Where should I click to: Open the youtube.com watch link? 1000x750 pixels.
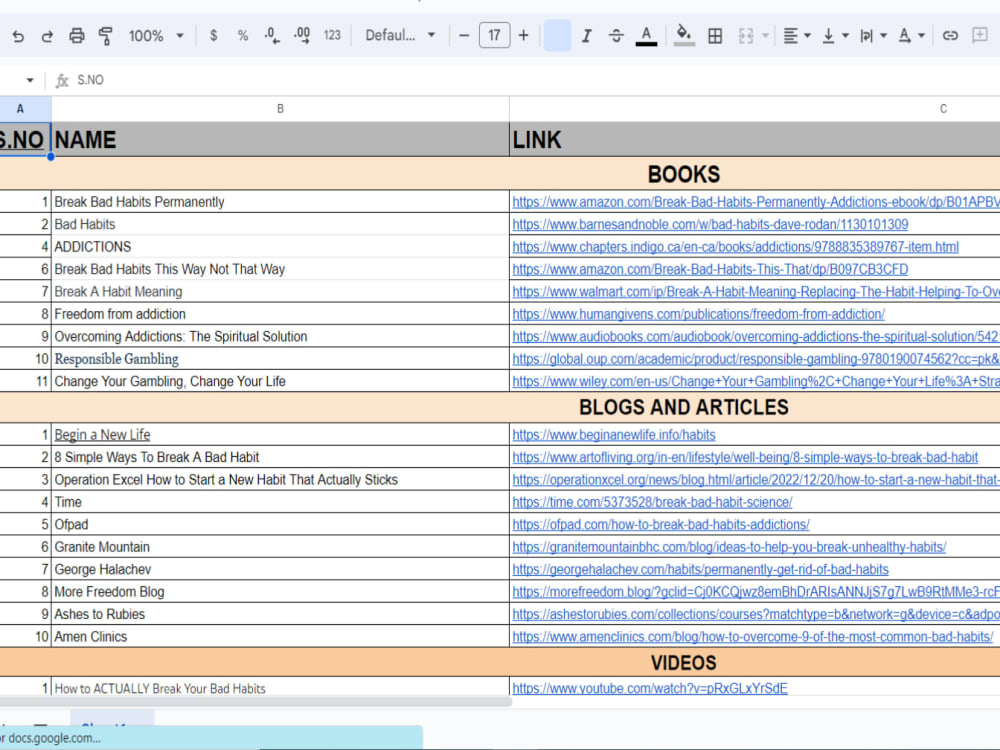pos(650,689)
